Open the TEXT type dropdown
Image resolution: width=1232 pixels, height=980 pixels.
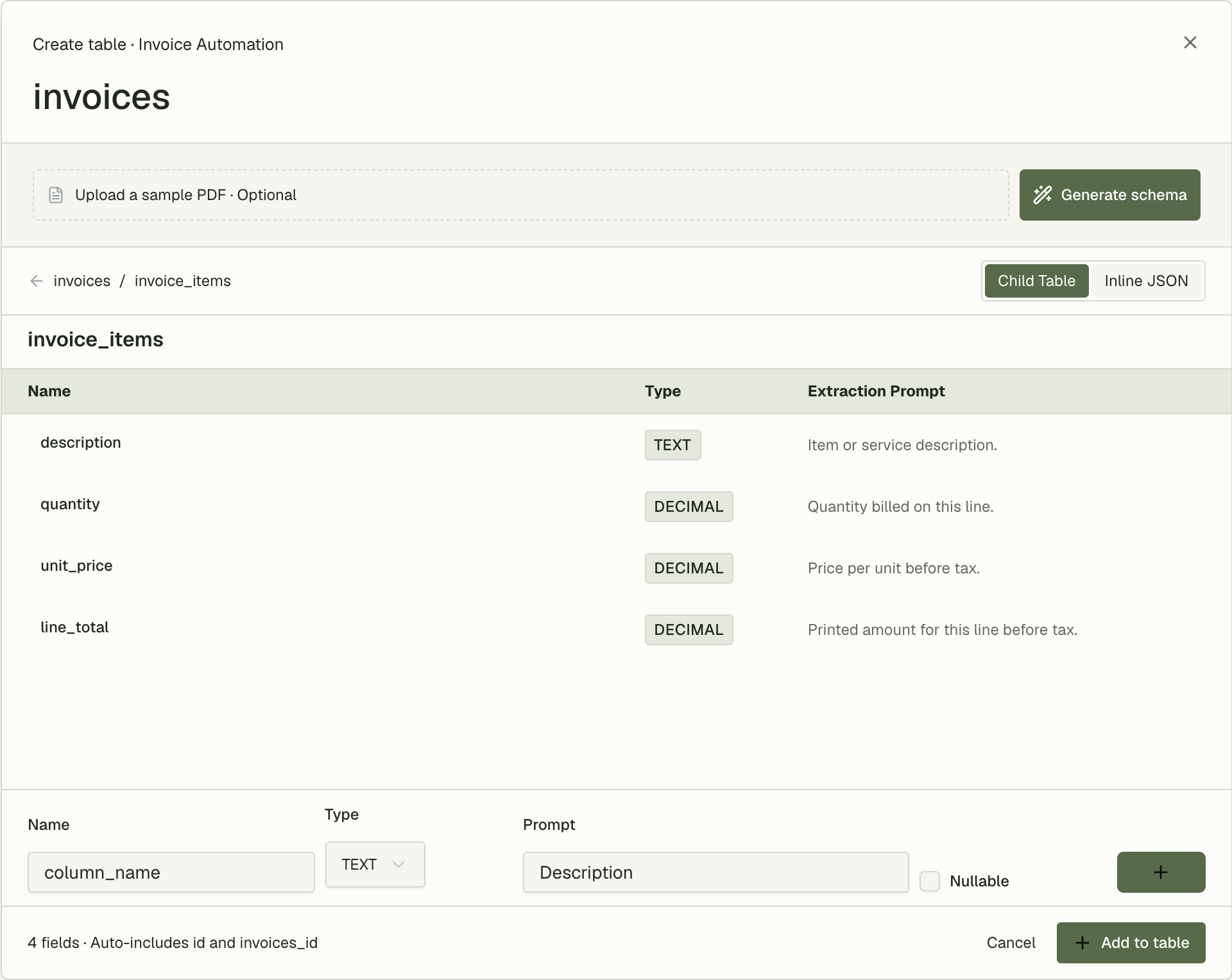[375, 865]
